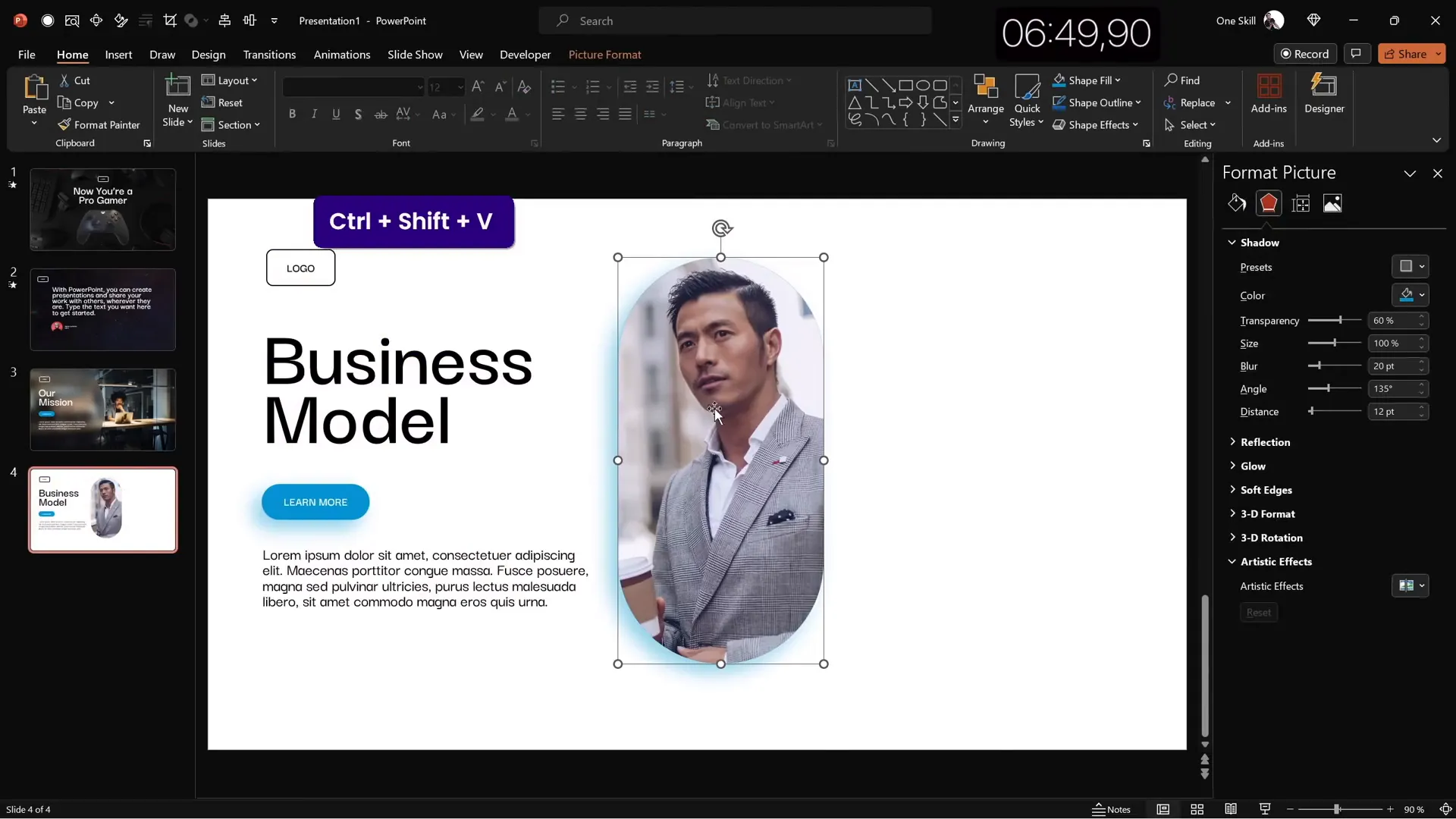Open the Fill & Line icon in Format Picture
This screenshot has height=819, width=1456.
(1236, 203)
